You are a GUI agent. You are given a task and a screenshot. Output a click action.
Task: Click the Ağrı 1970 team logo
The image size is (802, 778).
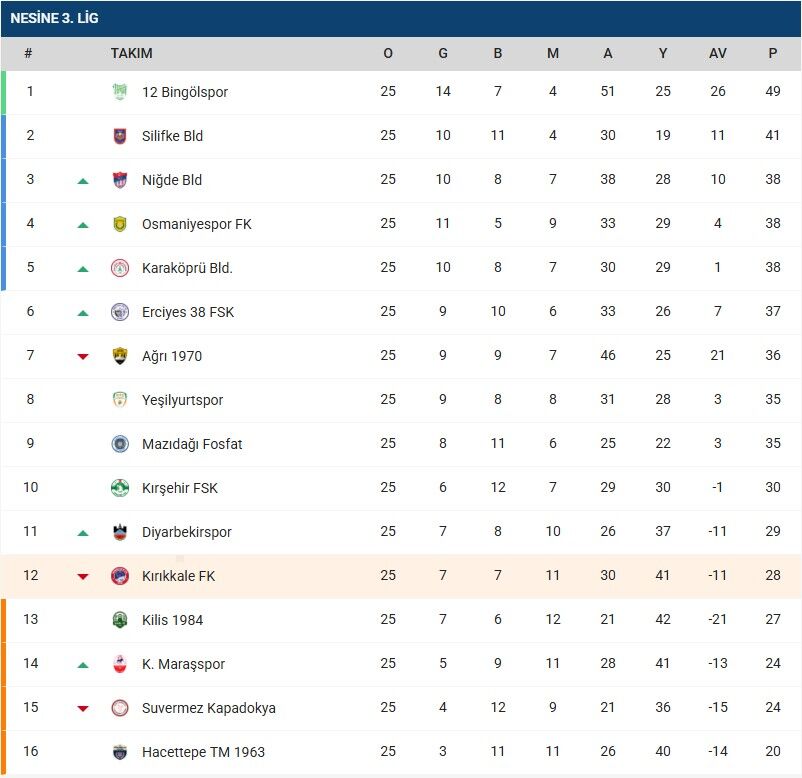pos(120,356)
